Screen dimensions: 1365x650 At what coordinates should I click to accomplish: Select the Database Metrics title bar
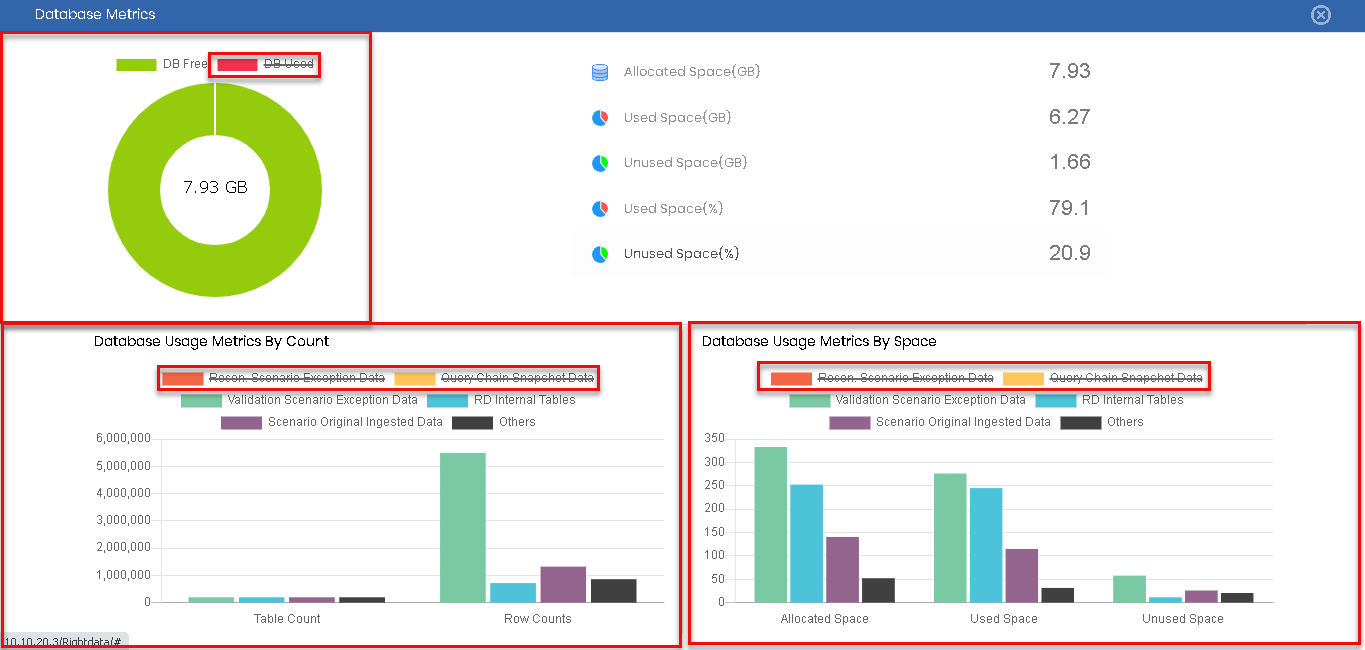click(x=95, y=14)
